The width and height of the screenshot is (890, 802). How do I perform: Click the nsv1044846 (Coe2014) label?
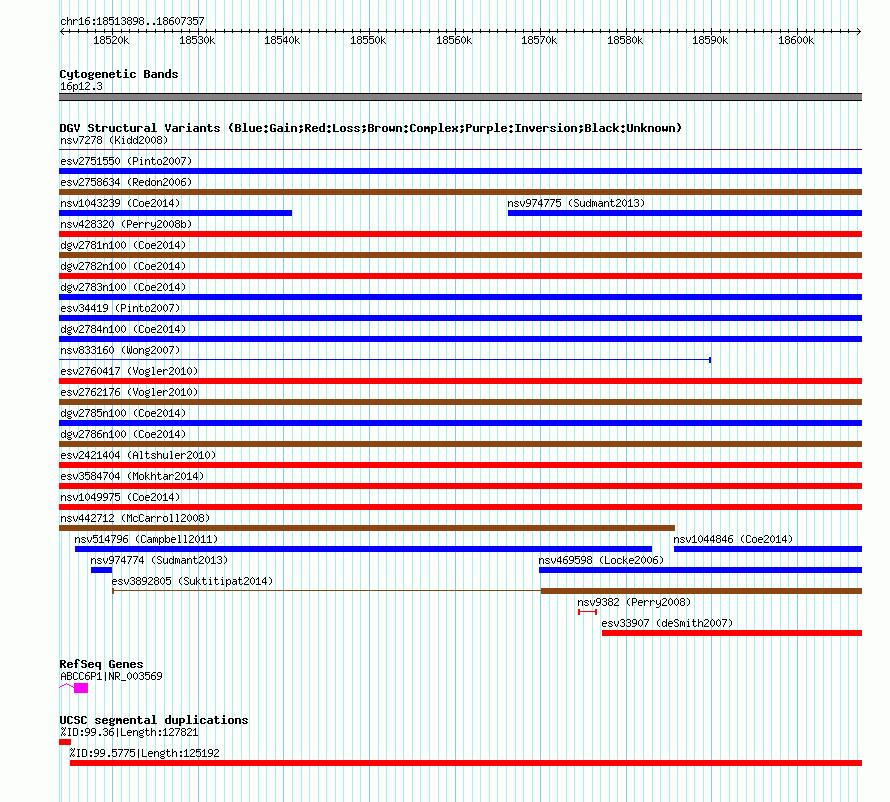733,539
